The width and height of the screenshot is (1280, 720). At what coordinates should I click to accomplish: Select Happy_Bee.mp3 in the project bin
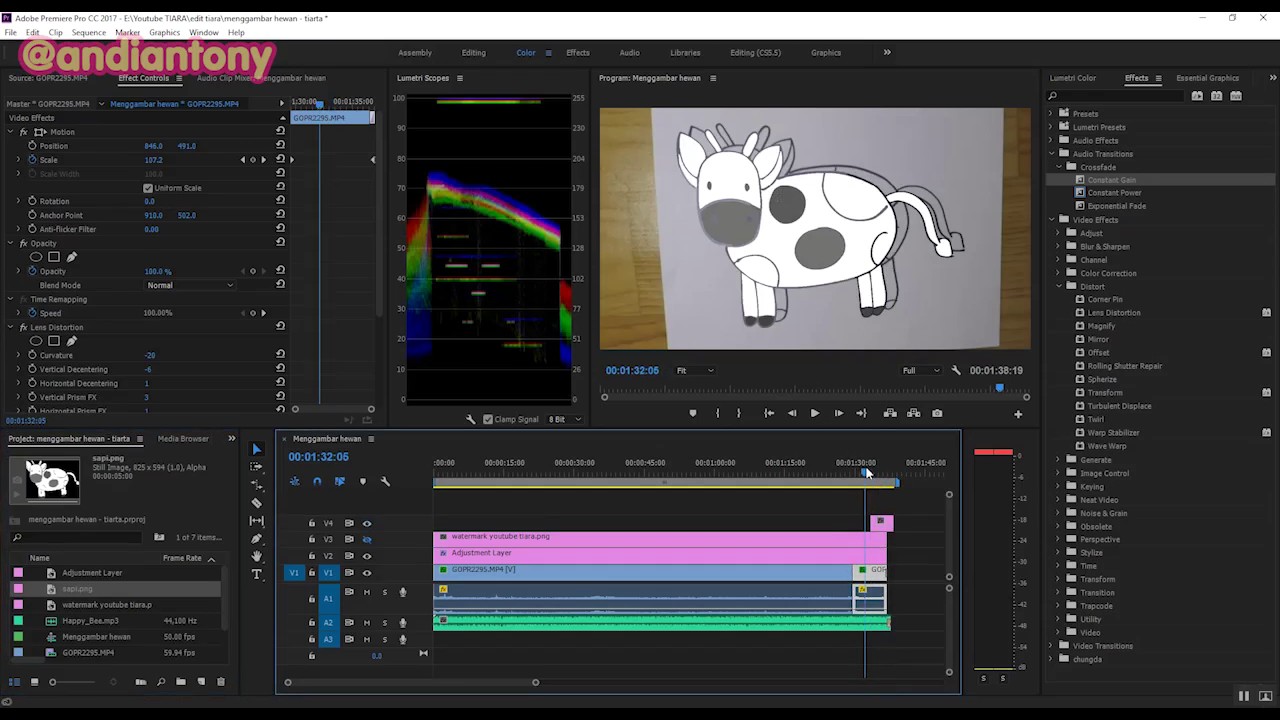point(90,621)
